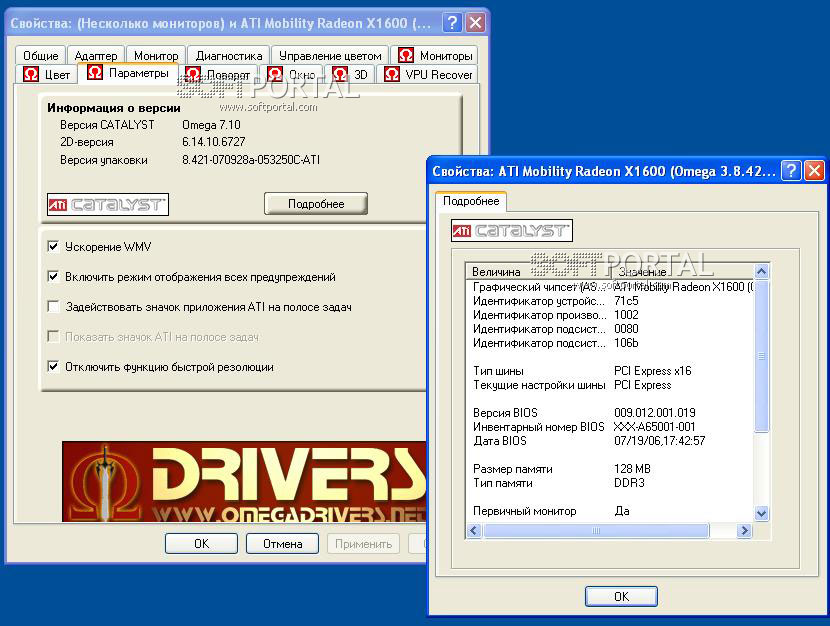Select the Тип шины row

tap(610, 371)
